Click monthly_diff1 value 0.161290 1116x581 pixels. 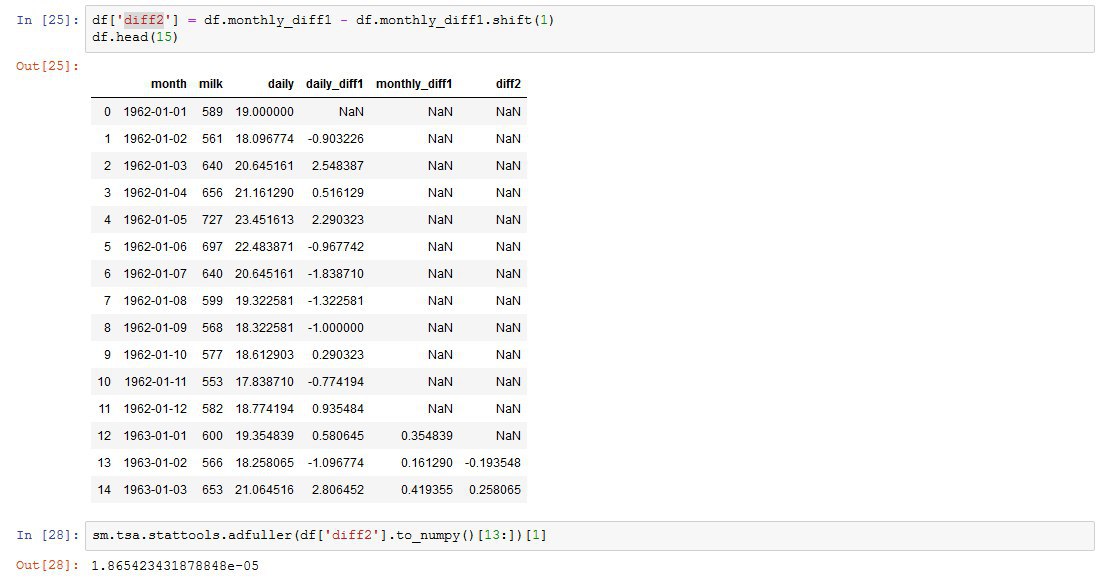point(427,464)
